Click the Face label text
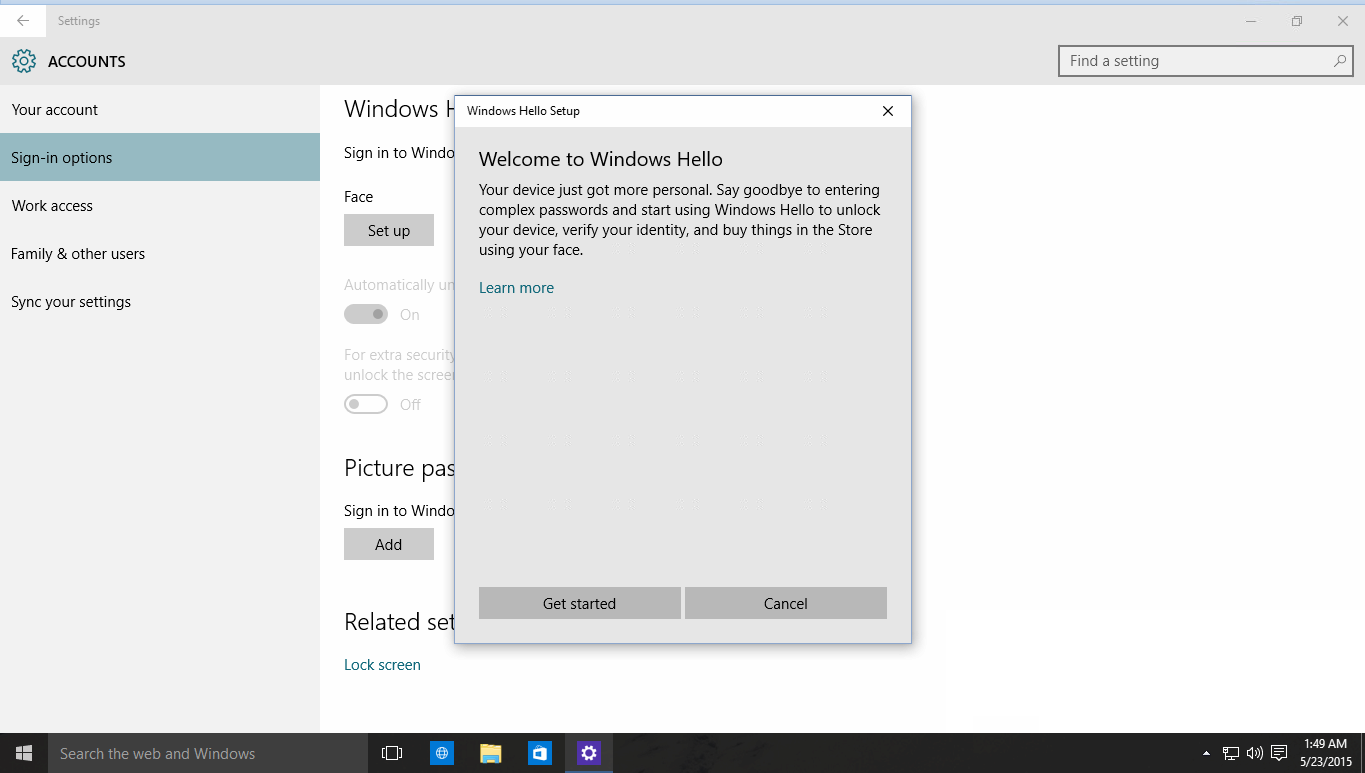The width and height of the screenshot is (1365, 773). (x=358, y=197)
